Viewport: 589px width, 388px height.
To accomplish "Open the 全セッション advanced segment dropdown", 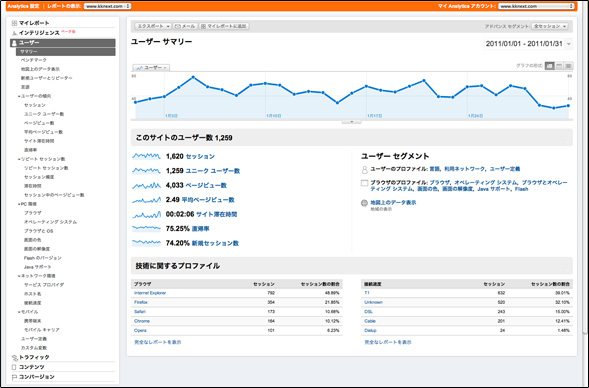I will click(550, 26).
